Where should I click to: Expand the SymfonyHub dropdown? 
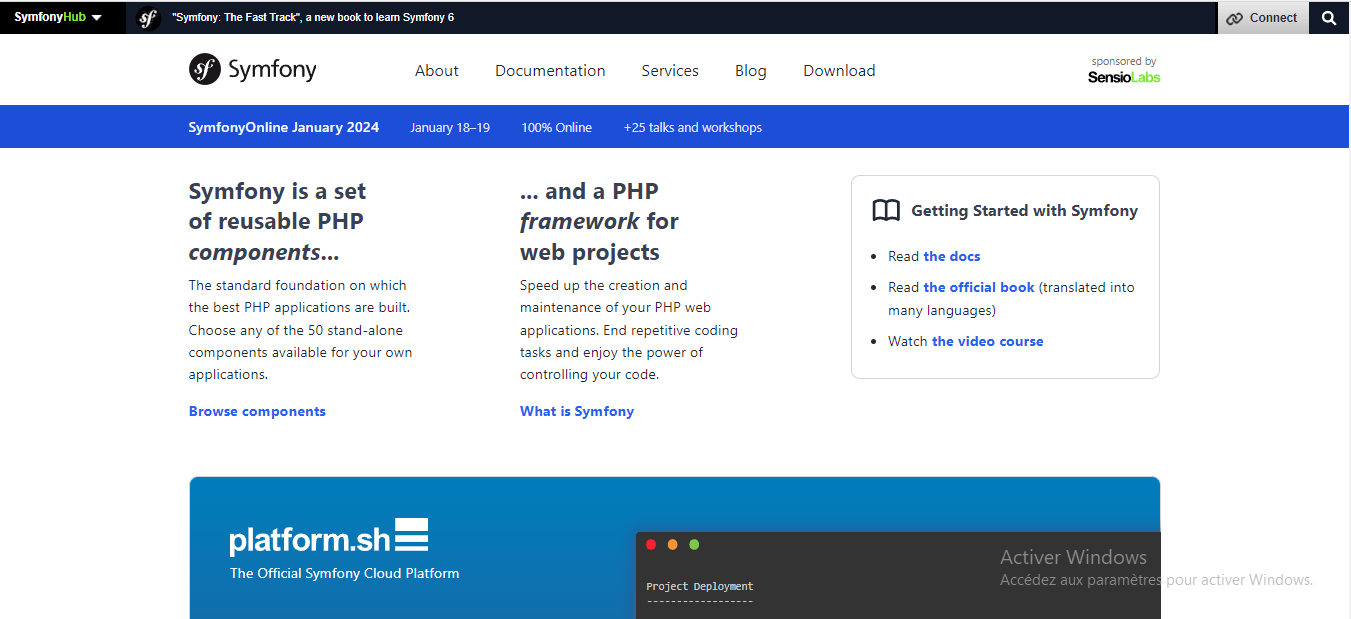click(58, 17)
